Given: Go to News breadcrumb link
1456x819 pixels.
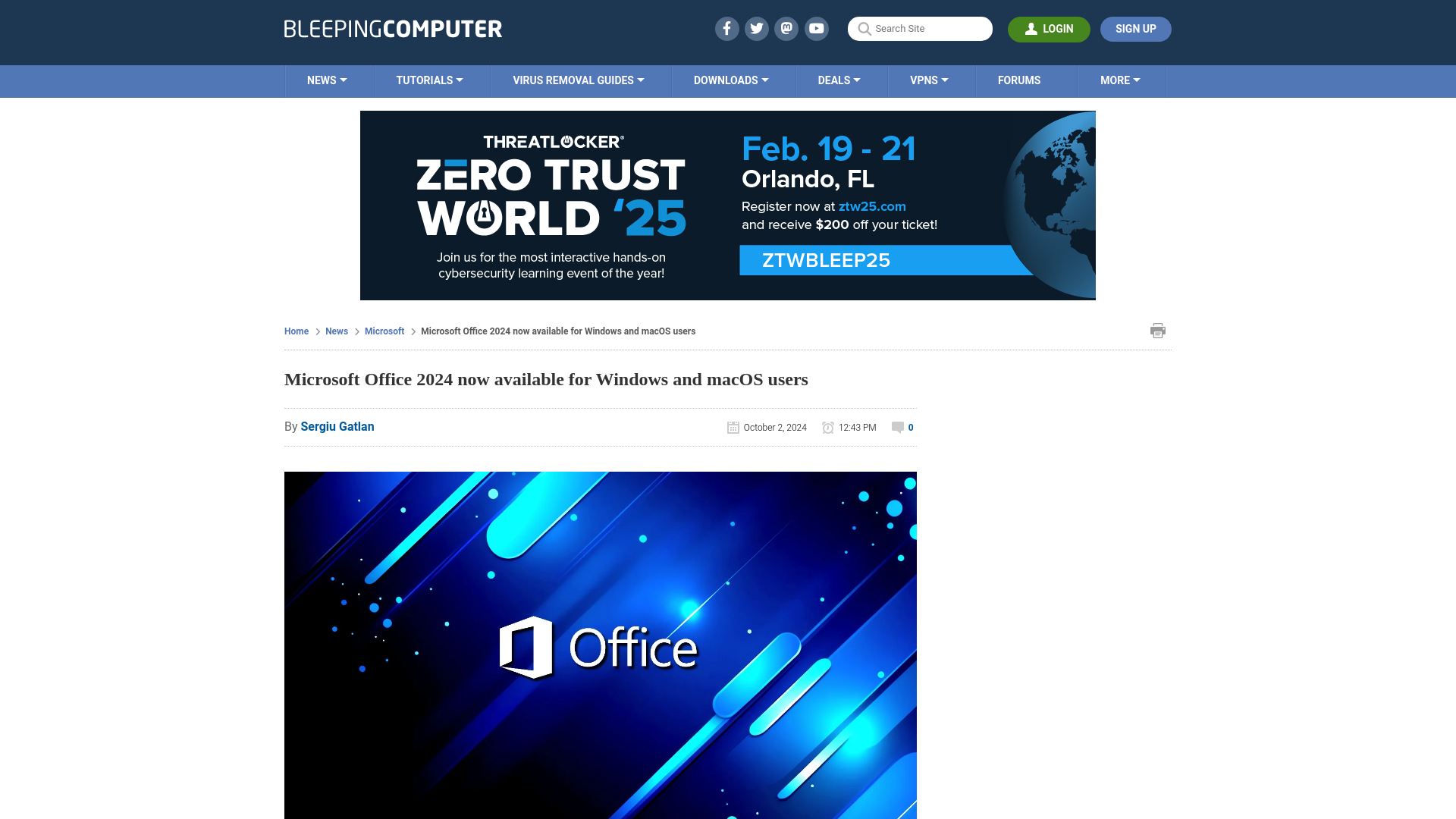Looking at the screenshot, I should tap(337, 331).
